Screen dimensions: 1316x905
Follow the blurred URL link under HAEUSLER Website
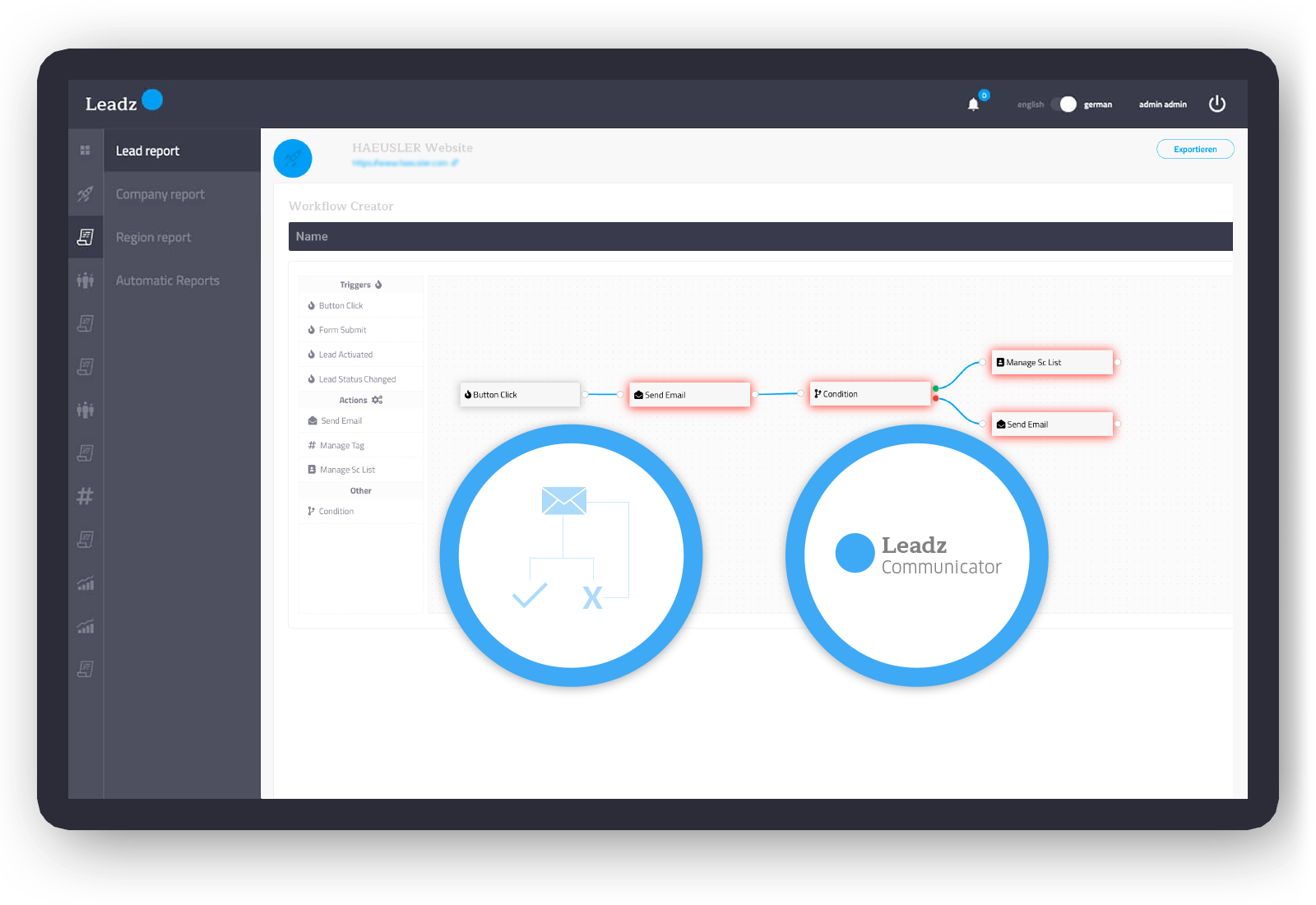coord(405,163)
